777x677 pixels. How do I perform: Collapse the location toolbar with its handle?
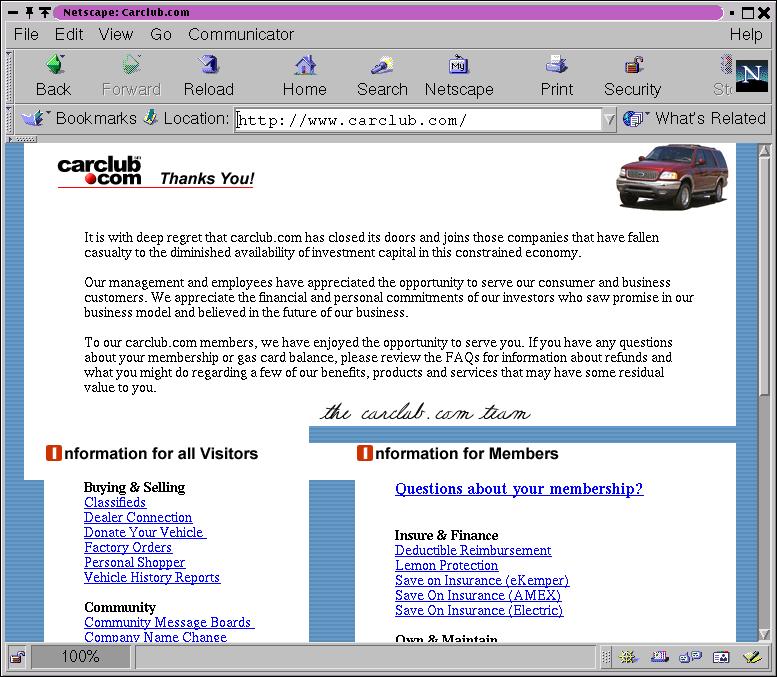9,119
